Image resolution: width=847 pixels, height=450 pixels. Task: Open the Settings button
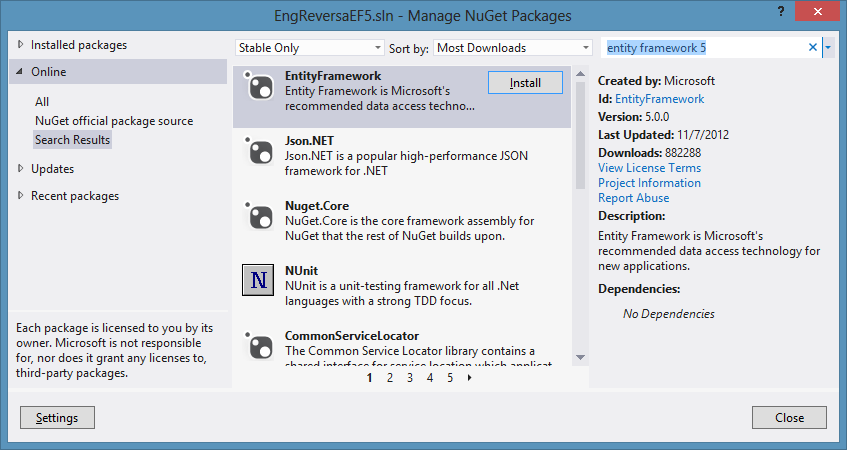coord(57,418)
